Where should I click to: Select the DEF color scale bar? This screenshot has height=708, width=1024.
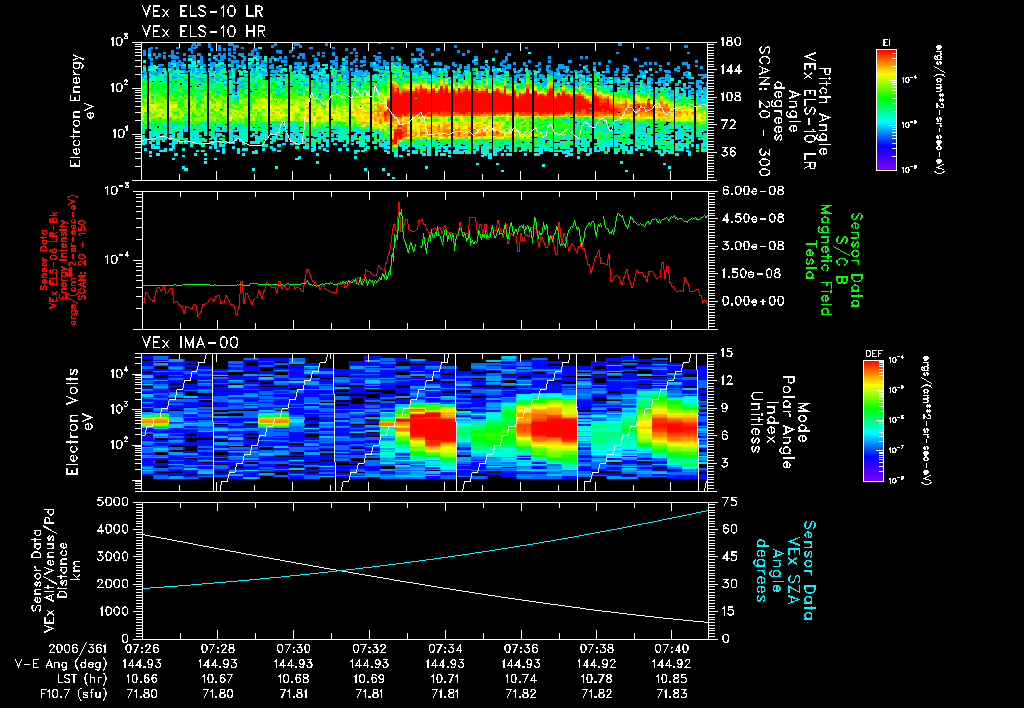(x=873, y=421)
